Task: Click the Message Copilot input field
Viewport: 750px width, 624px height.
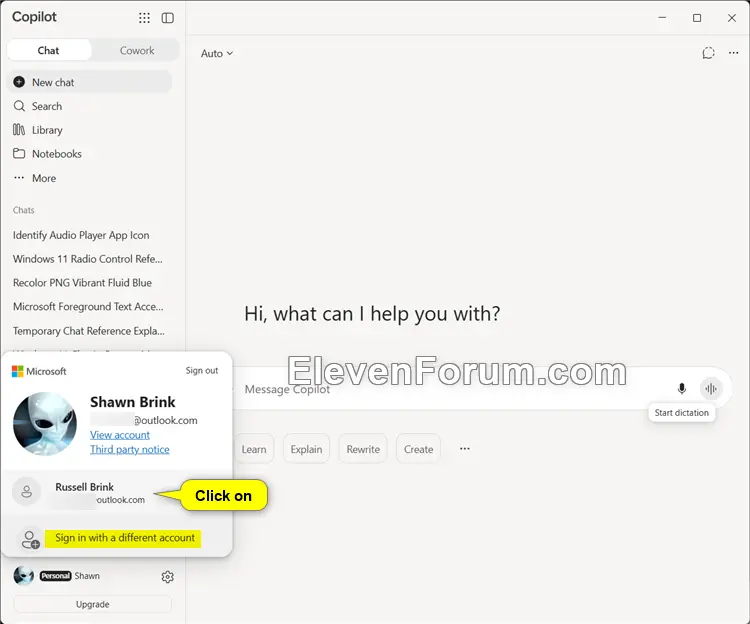Action: pos(454,389)
